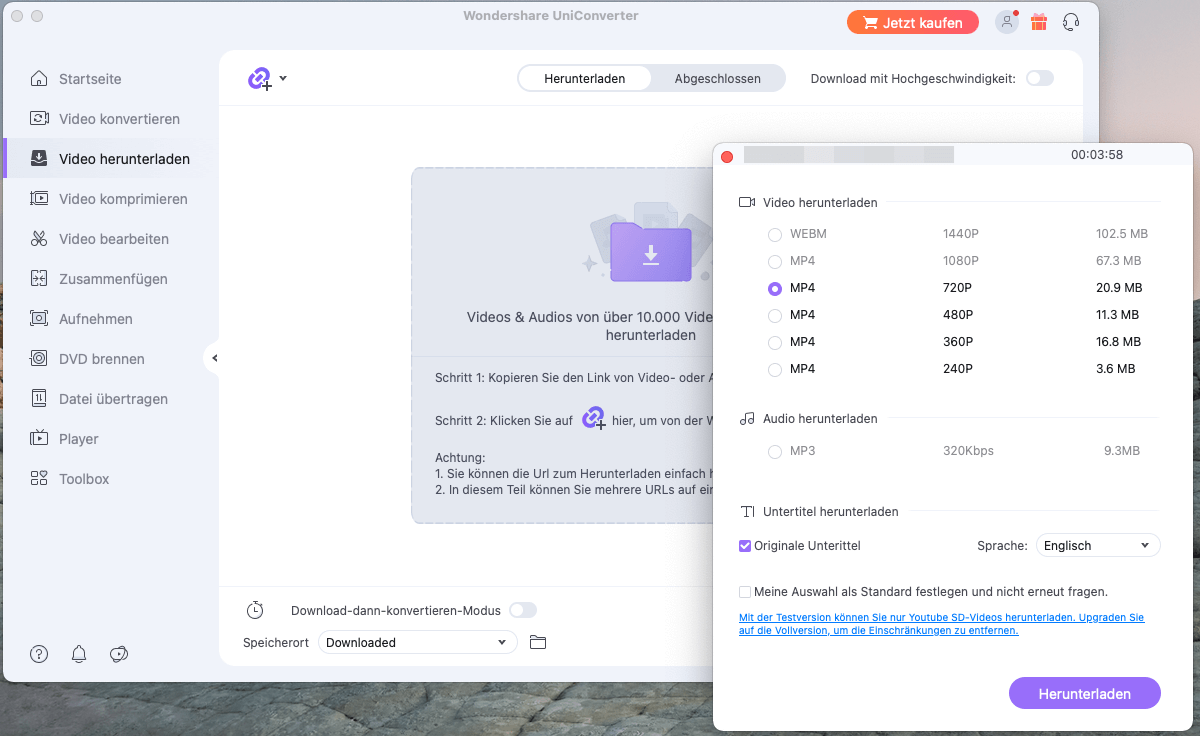The image size is (1200, 736).
Task: Click the purple download folder illustration
Action: pyautogui.click(x=650, y=252)
